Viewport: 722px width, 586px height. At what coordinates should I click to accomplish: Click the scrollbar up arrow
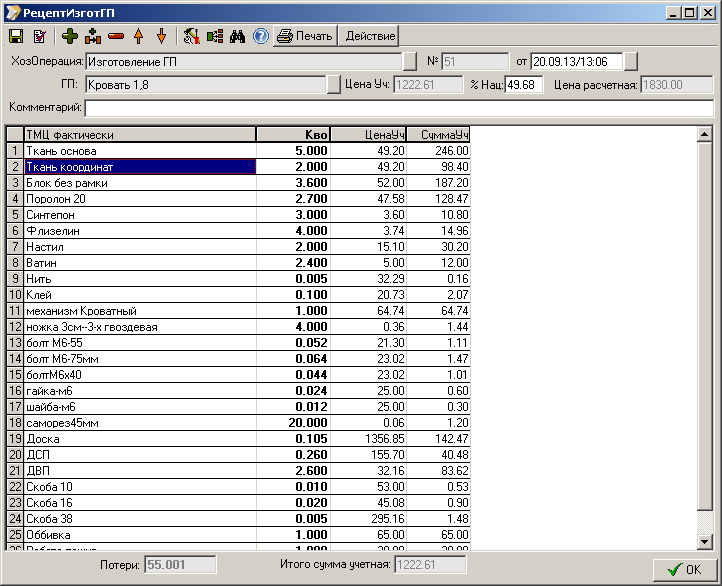click(705, 134)
